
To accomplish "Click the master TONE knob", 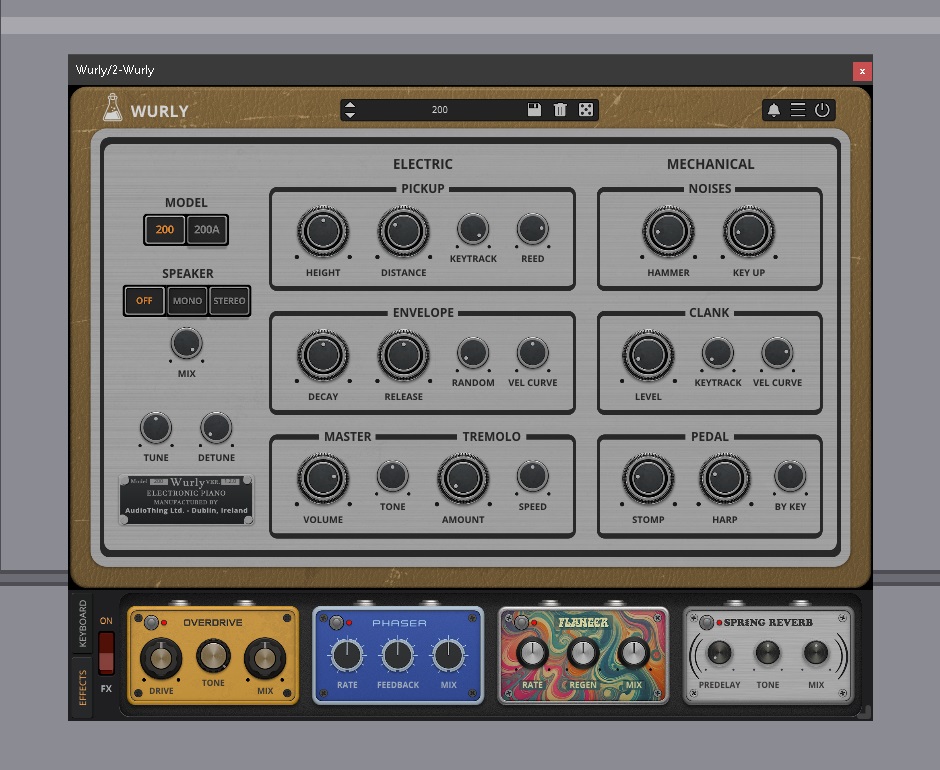I will 393,477.
